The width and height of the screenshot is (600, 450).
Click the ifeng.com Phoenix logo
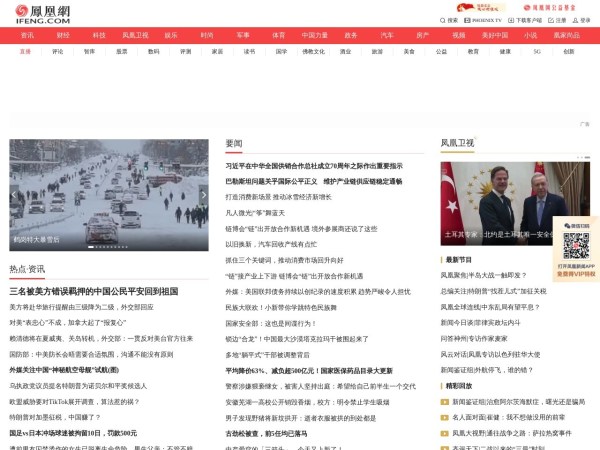point(42,13)
